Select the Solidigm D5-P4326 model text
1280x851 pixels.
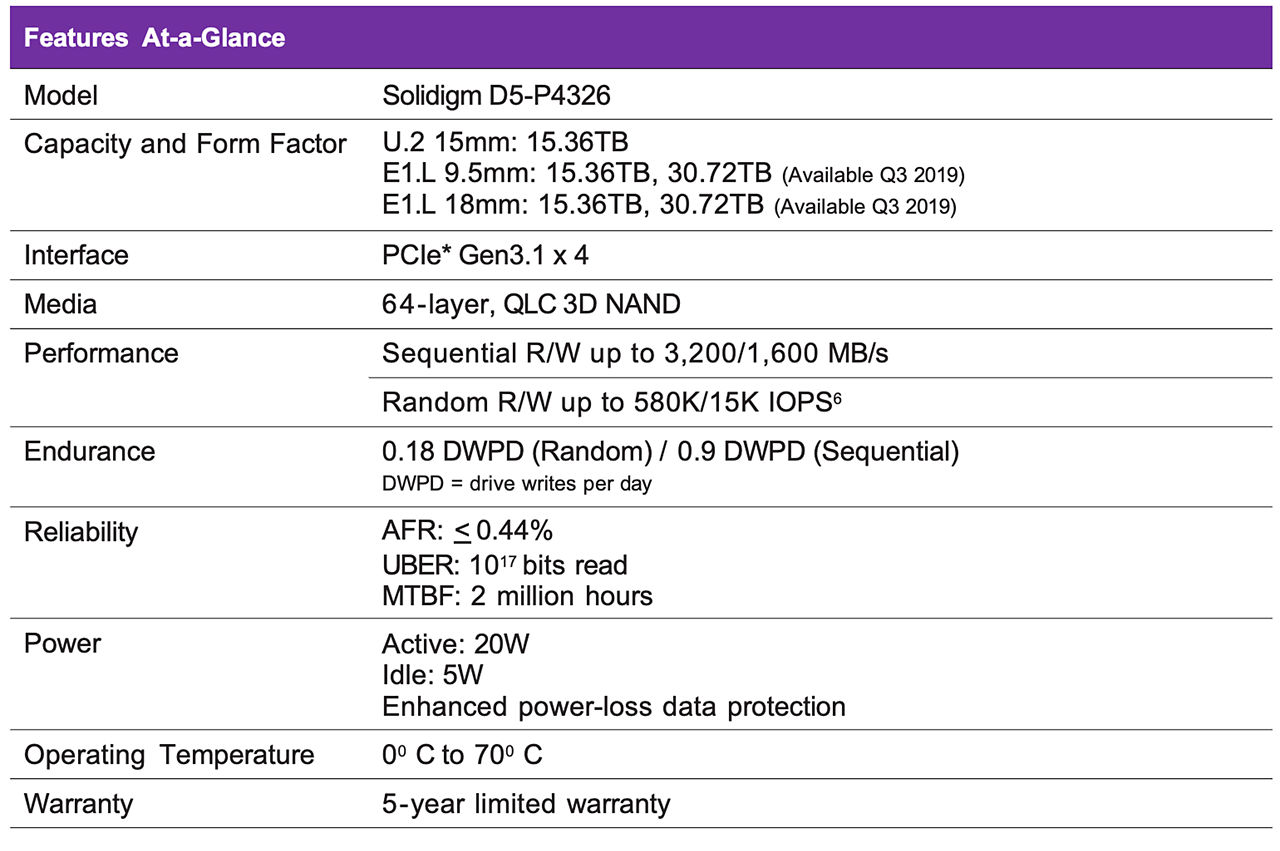(498, 96)
